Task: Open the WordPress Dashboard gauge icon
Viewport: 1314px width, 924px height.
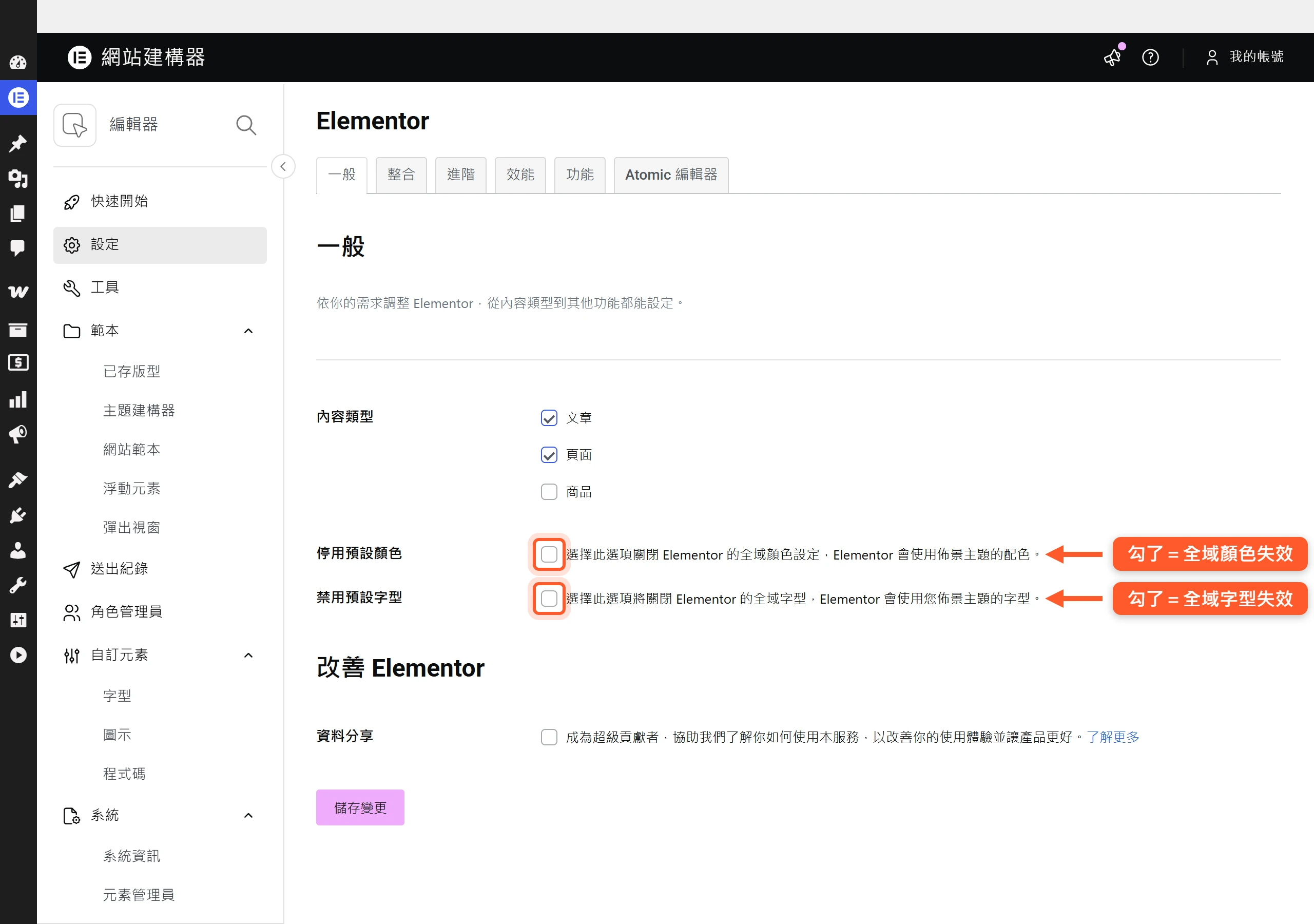Action: pyautogui.click(x=18, y=62)
